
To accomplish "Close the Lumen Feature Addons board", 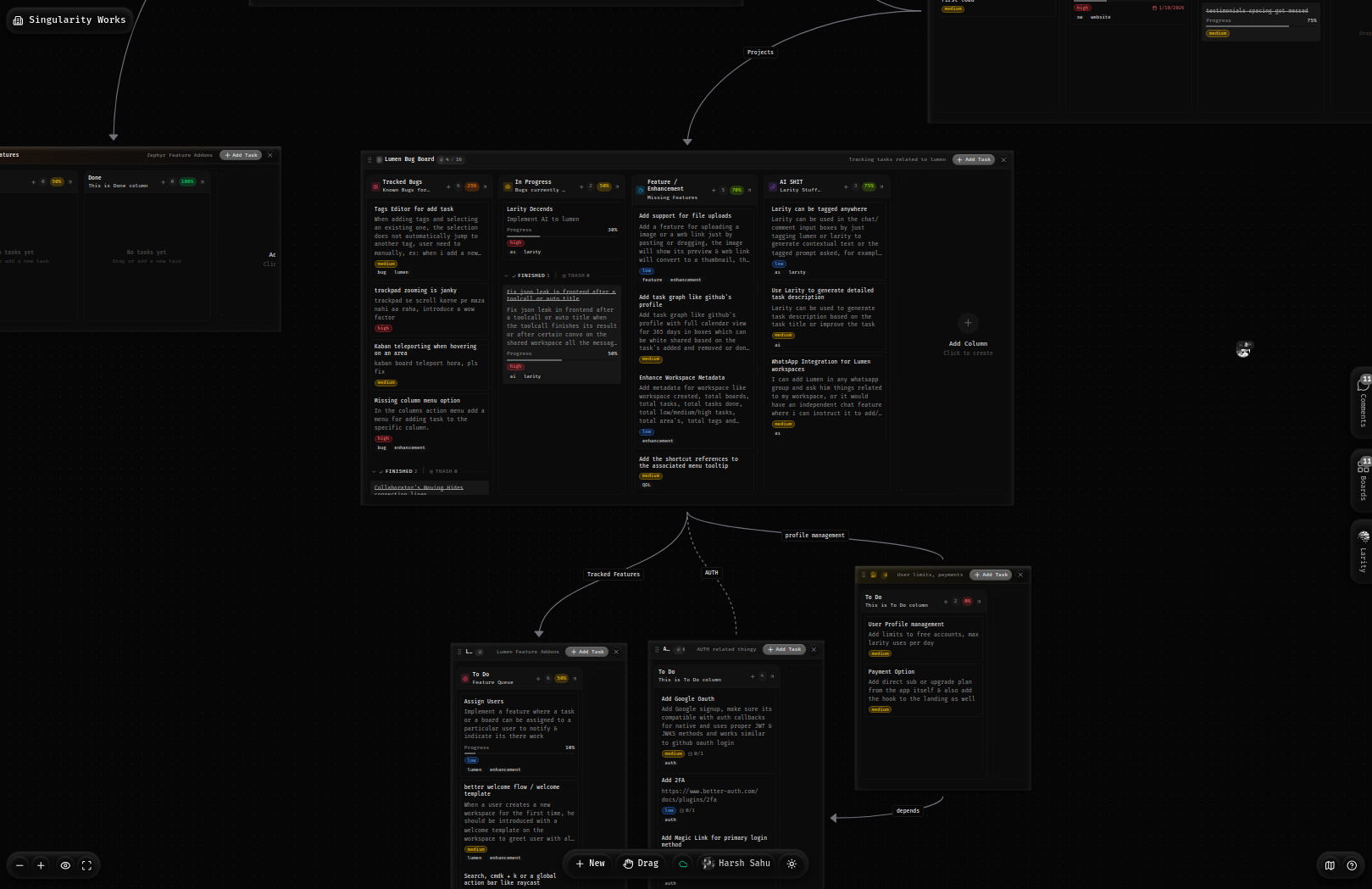I will click(616, 652).
